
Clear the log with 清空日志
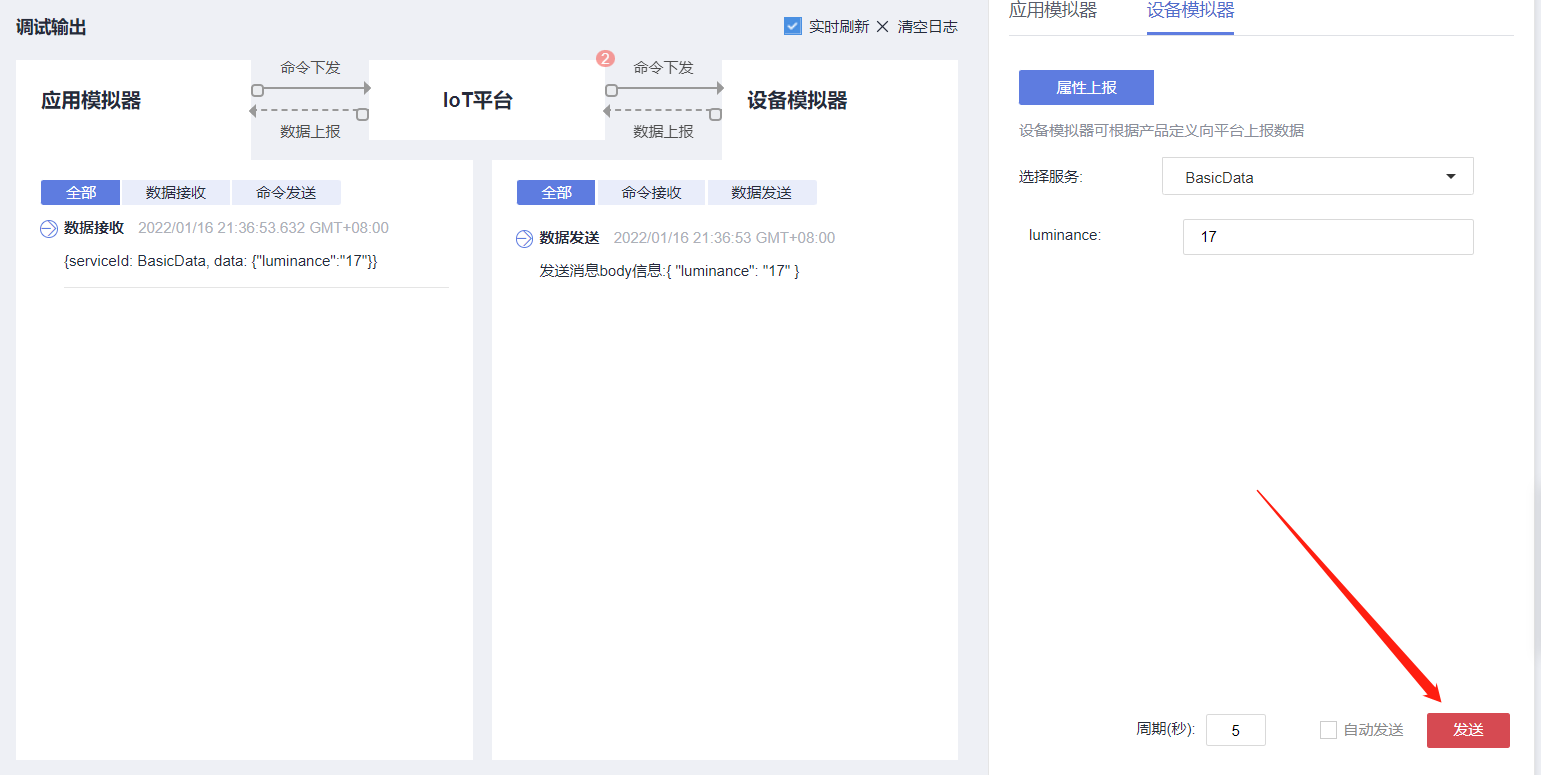917,27
